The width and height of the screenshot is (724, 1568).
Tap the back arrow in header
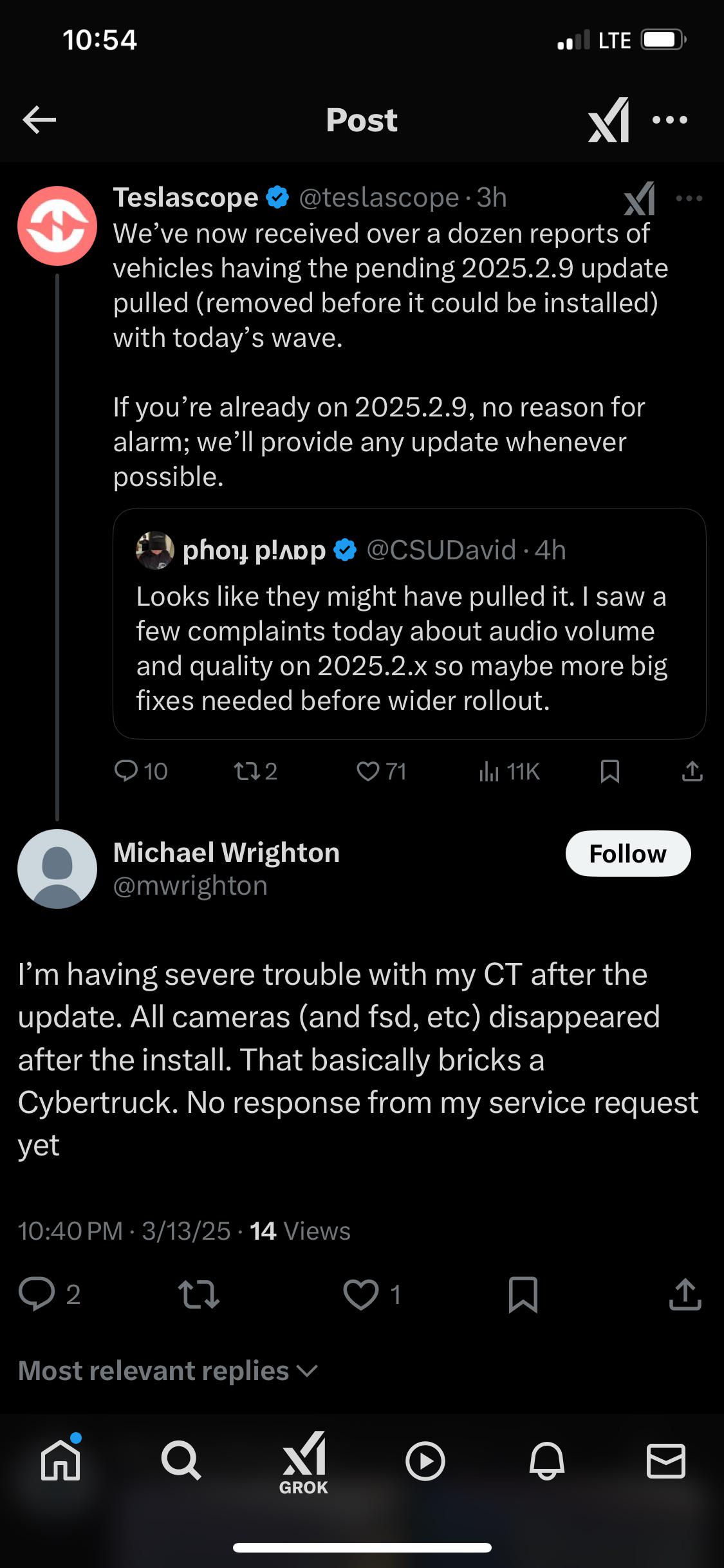39,120
